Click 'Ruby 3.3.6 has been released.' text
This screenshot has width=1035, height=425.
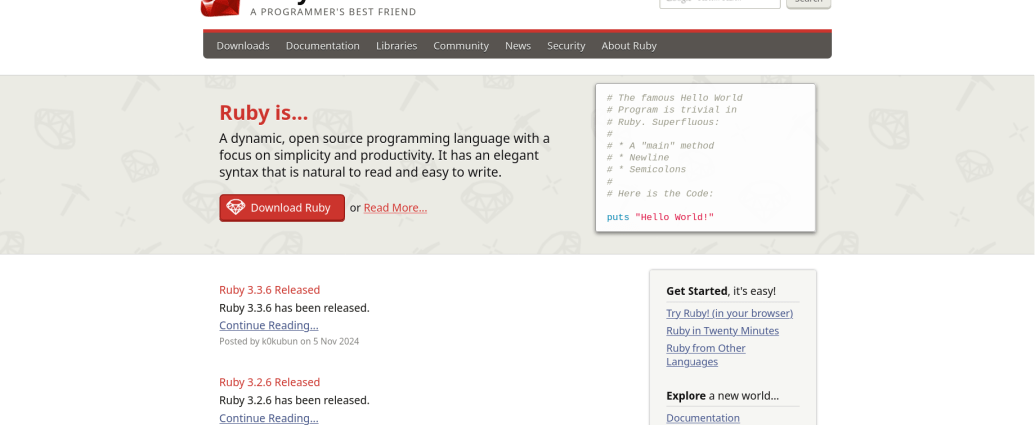tap(294, 308)
